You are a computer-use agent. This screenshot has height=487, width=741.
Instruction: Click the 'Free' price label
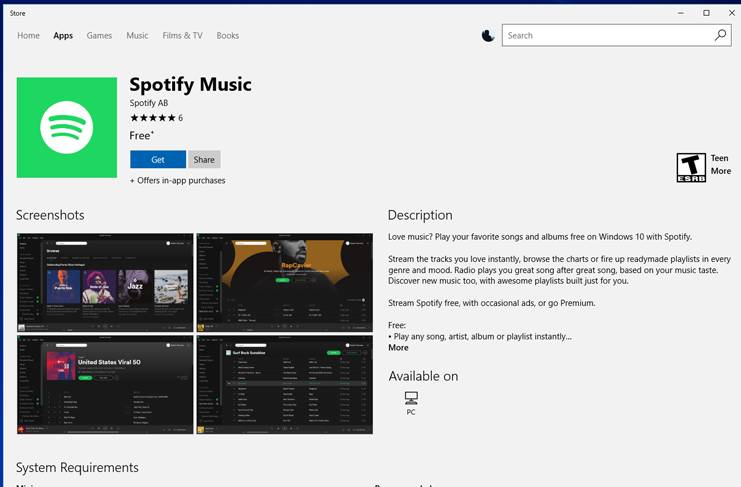pyautogui.click(x=141, y=136)
